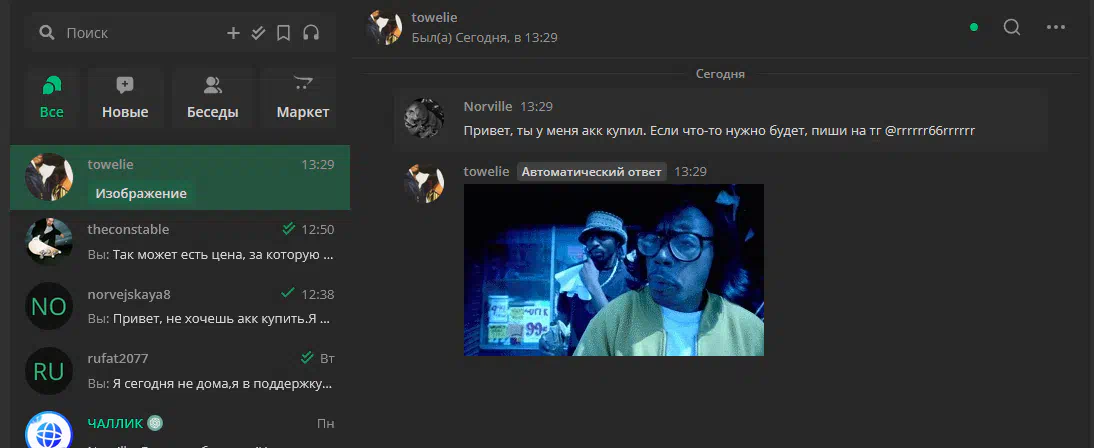This screenshot has width=1094, height=448.
Task: Open the image sent by towelie
Action: click(614, 270)
